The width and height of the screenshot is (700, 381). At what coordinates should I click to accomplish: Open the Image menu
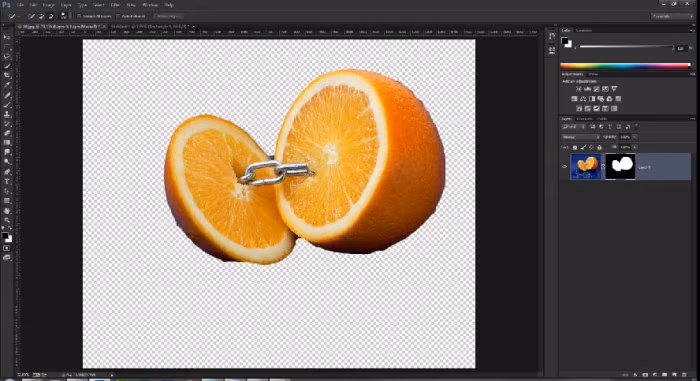point(49,5)
